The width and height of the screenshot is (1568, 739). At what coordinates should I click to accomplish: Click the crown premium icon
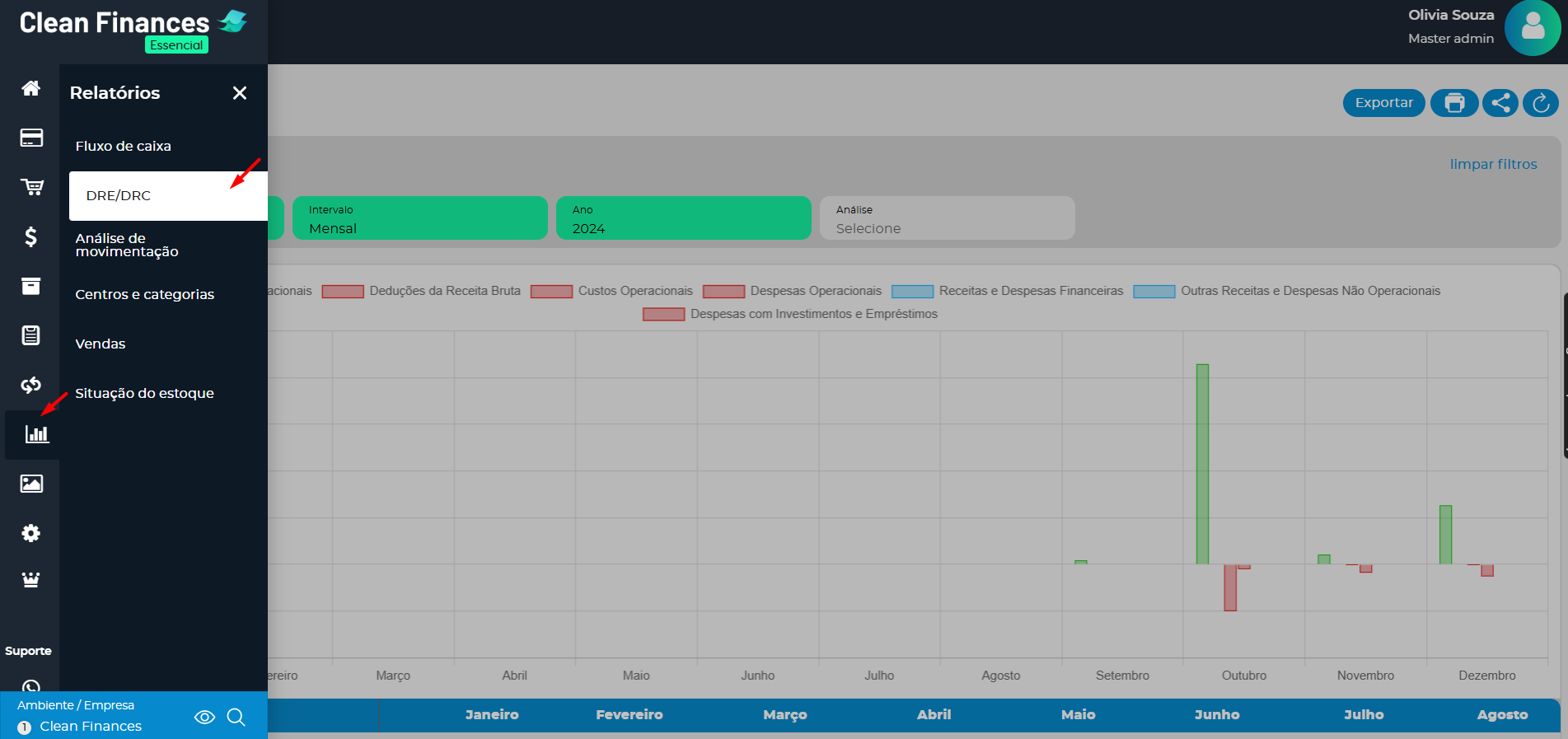tap(30, 580)
